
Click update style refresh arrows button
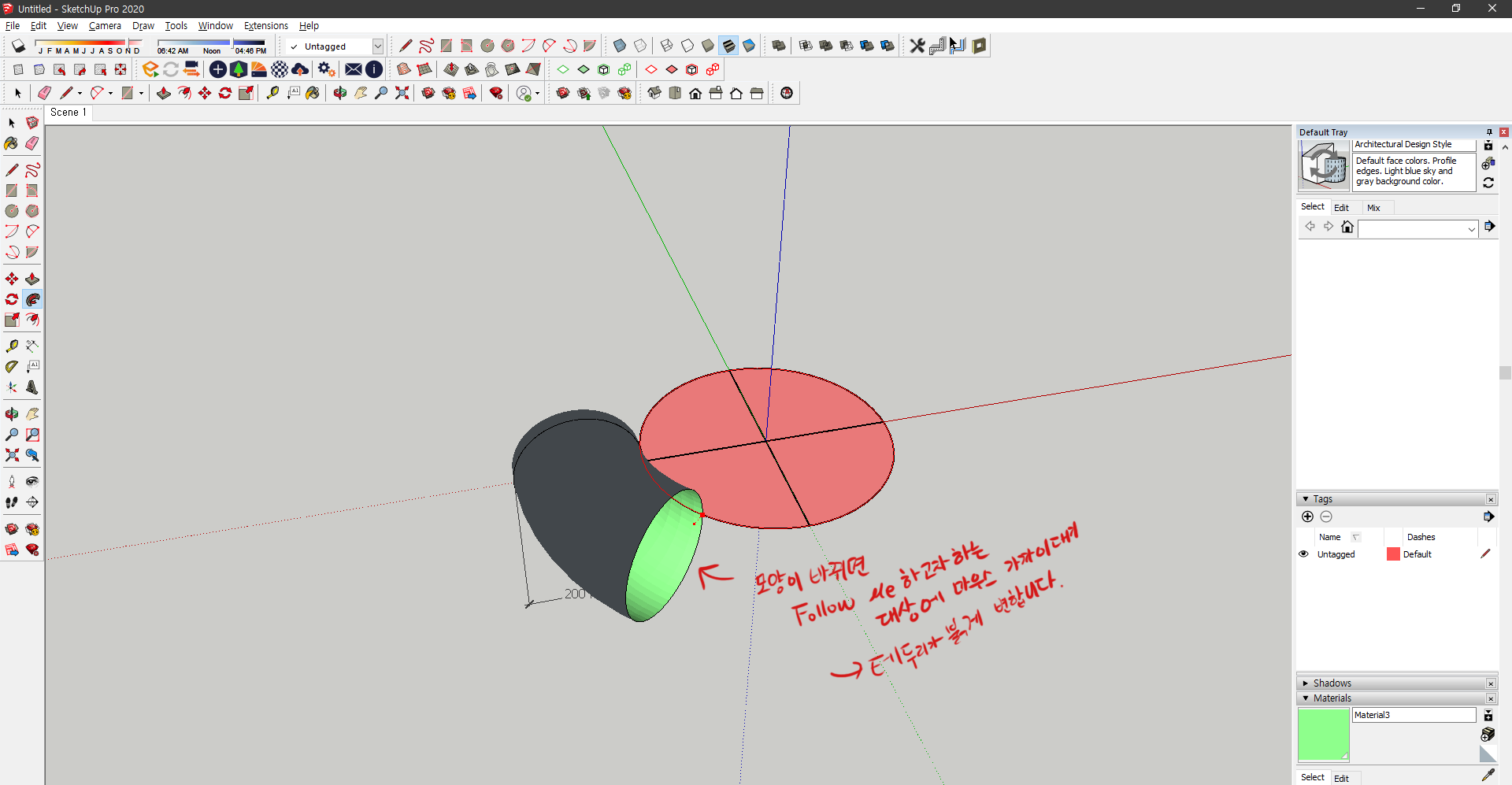point(1488,183)
